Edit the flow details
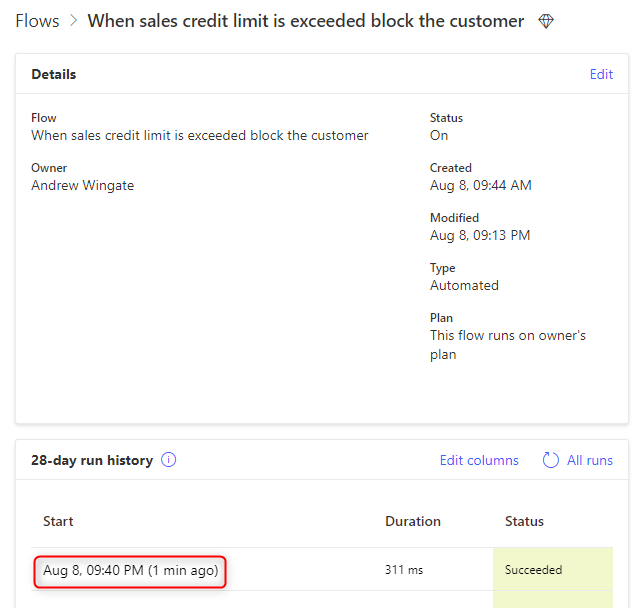This screenshot has width=636, height=608. (x=601, y=74)
